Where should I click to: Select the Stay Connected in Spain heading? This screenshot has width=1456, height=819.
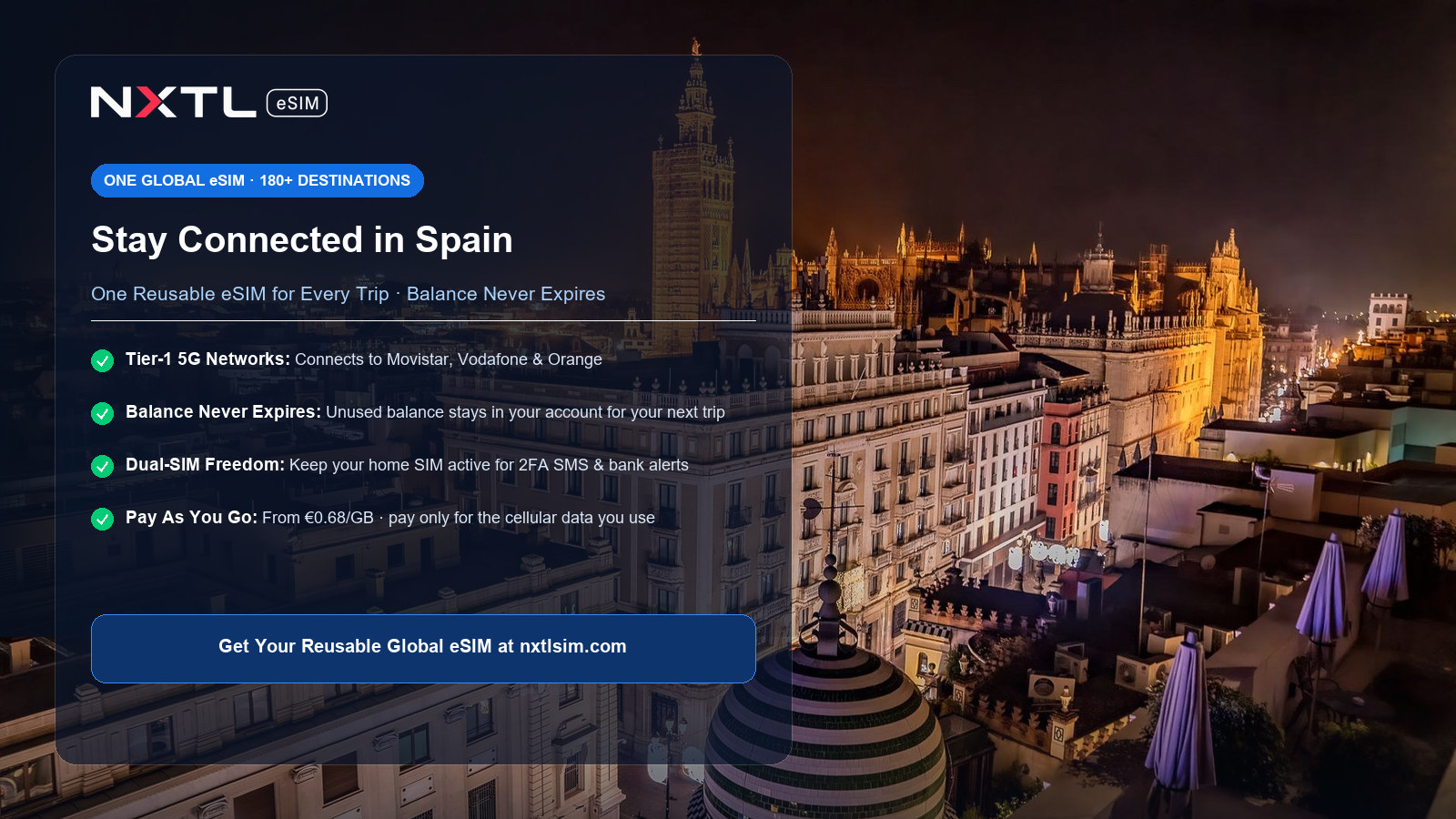point(302,240)
